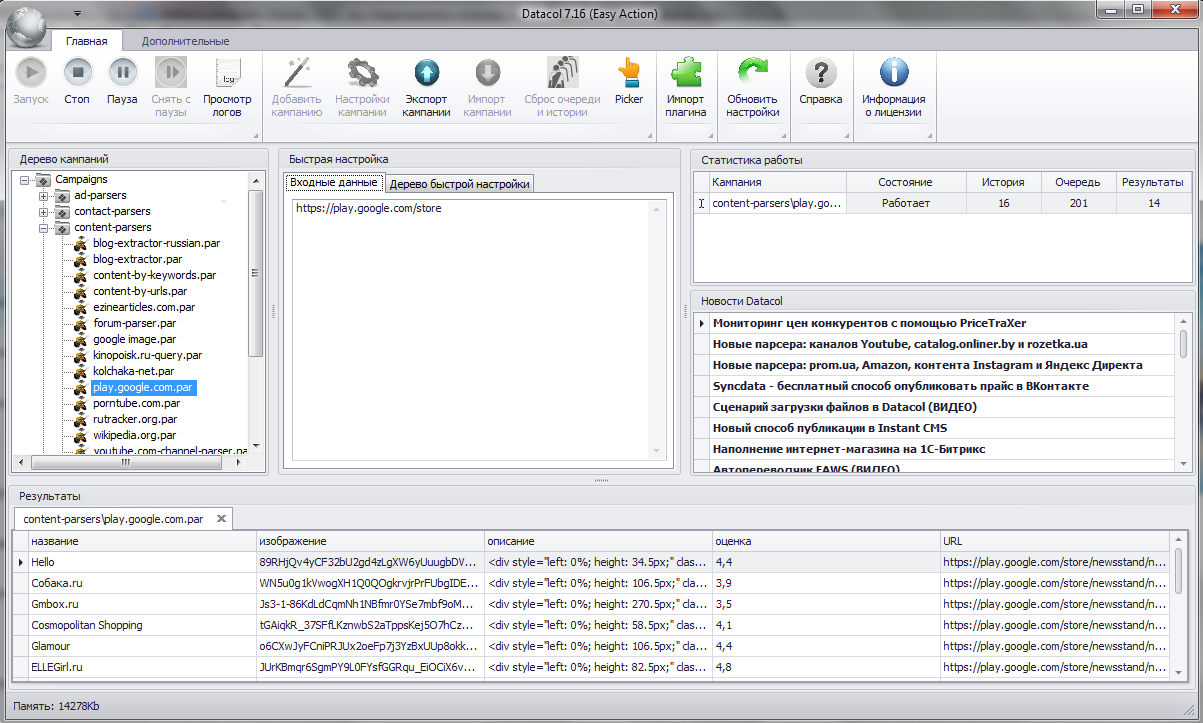1203x723 pixels.
Task: Expand the contact-parsers folder node
Action: 44,212
